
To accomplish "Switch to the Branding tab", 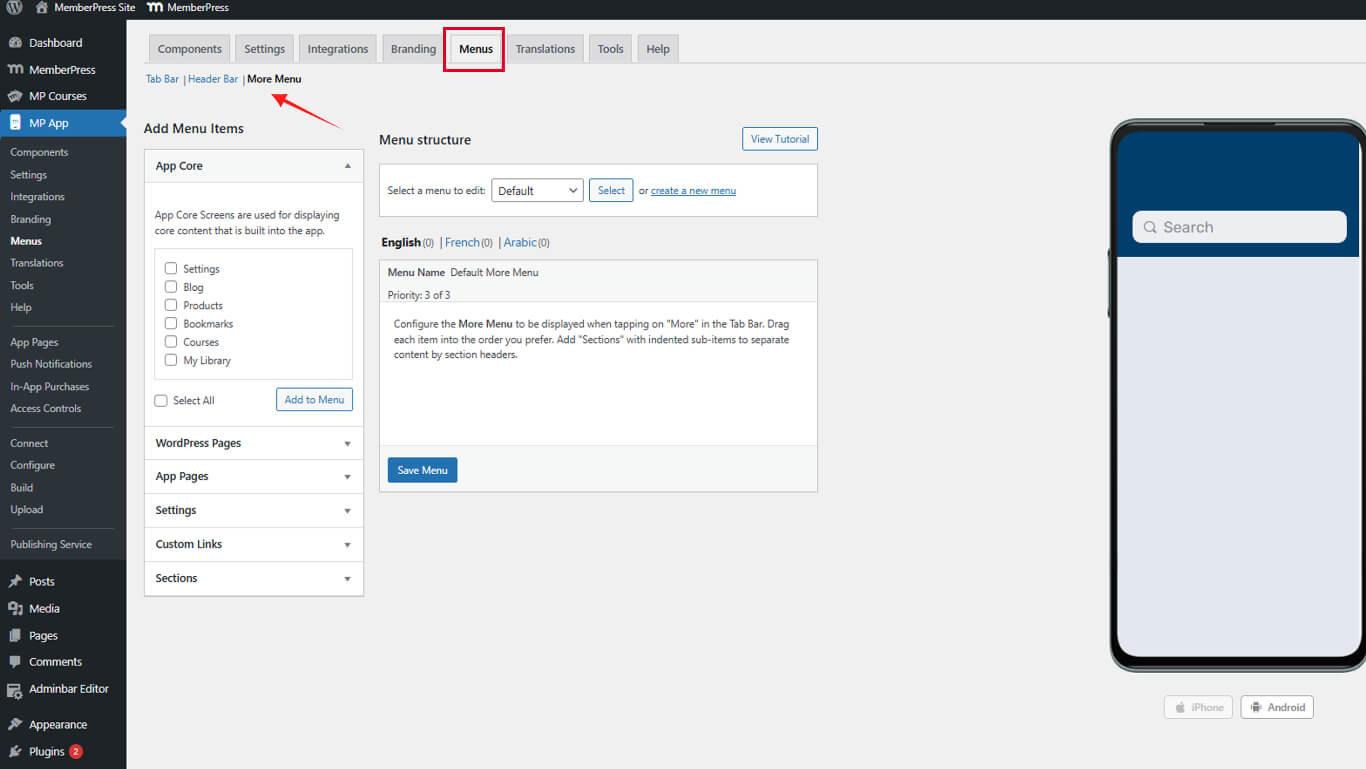I will pyautogui.click(x=413, y=49).
